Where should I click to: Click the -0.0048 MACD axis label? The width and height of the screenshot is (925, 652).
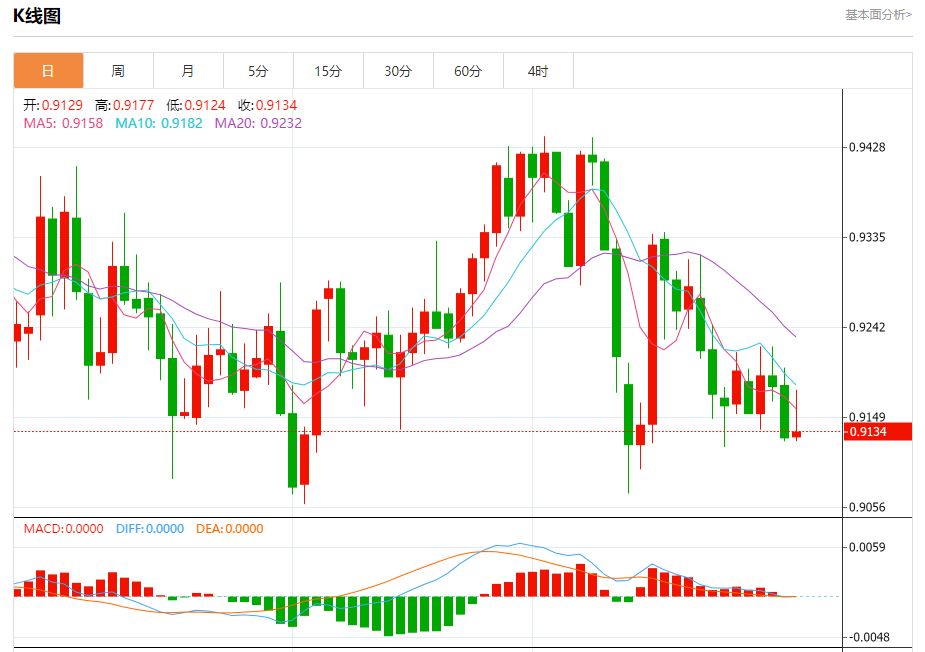867,637
